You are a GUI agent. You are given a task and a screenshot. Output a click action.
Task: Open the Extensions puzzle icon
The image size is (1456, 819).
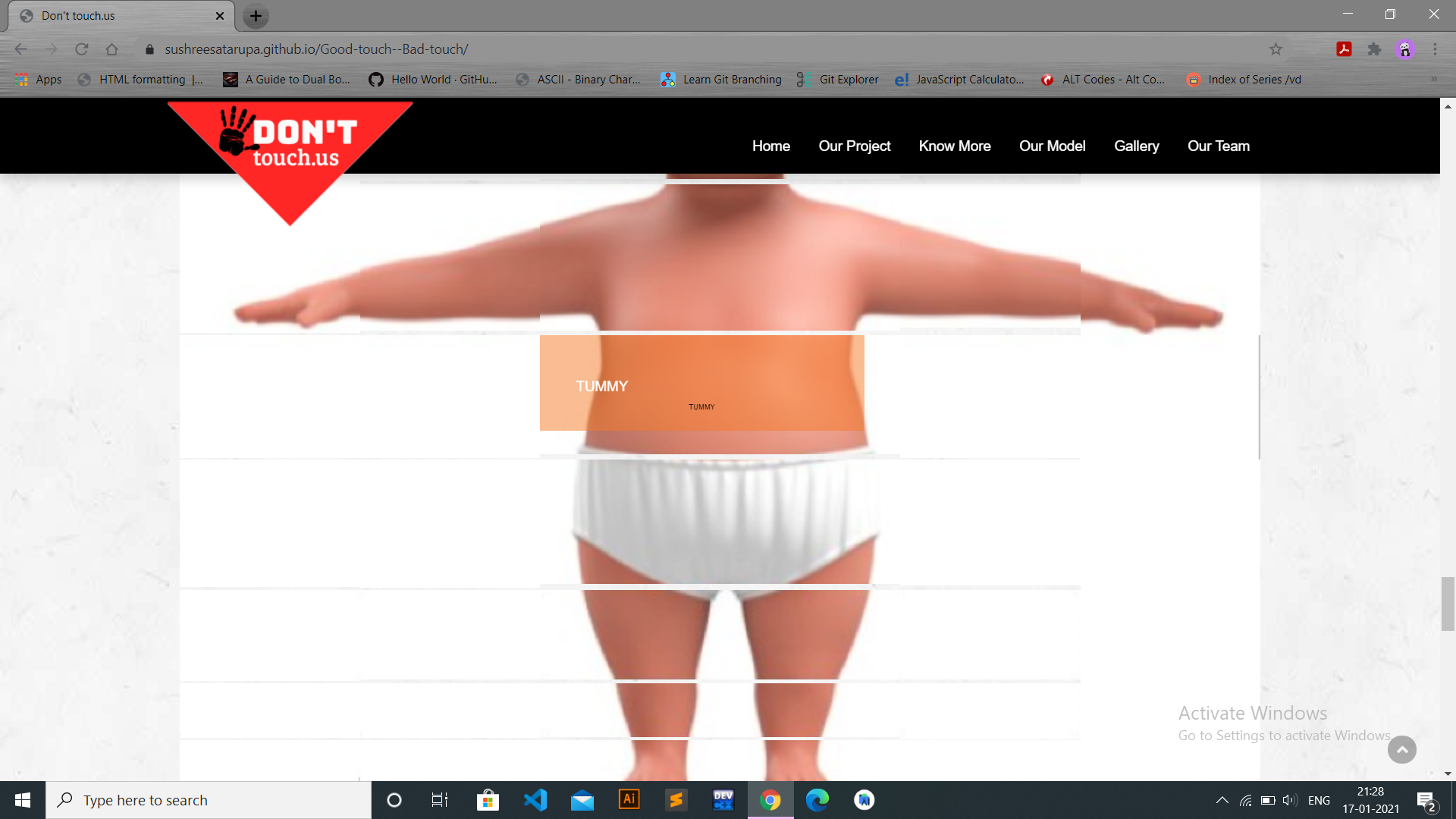point(1374,49)
